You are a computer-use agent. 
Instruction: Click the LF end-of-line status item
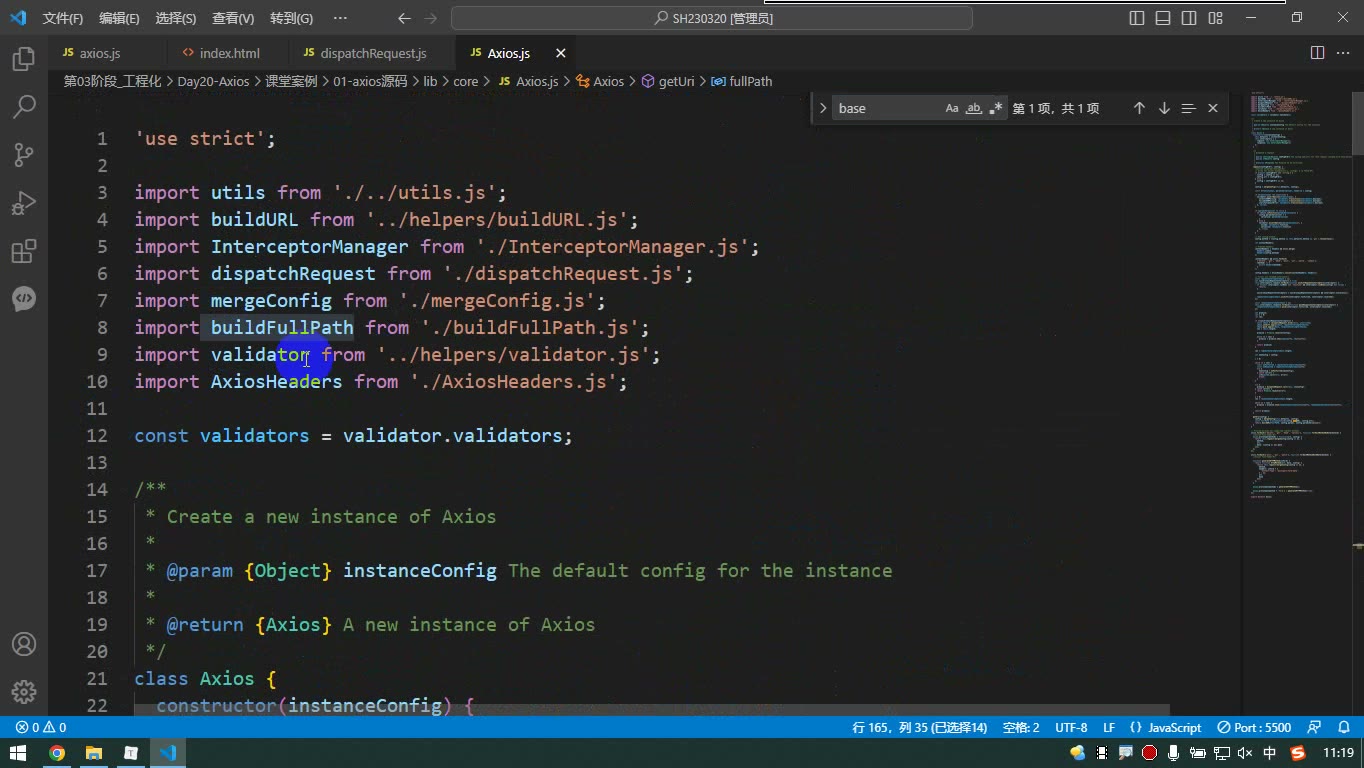tap(1109, 727)
